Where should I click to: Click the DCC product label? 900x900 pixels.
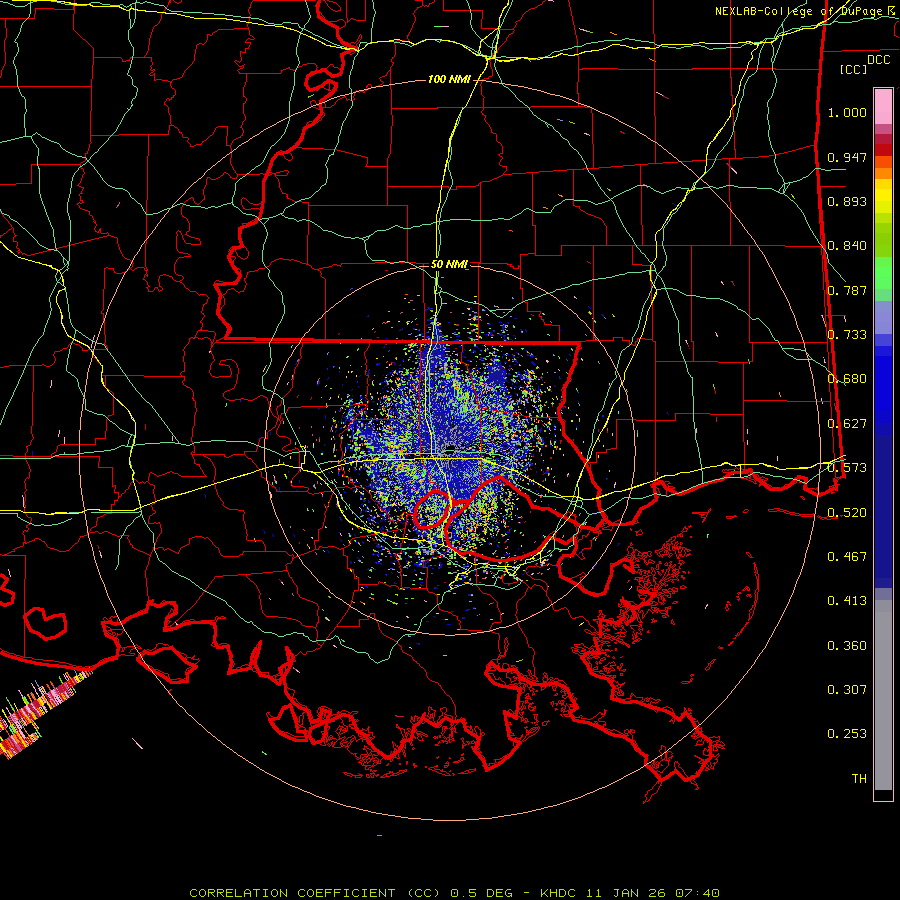(x=879, y=60)
